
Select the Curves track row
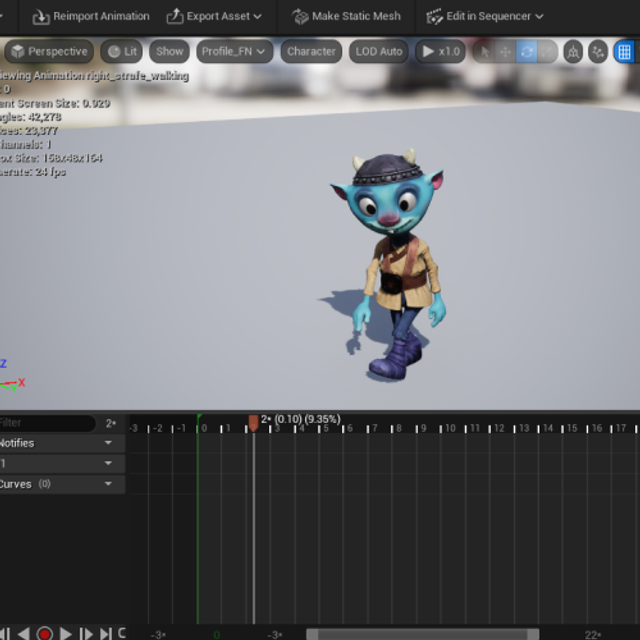coord(62,484)
